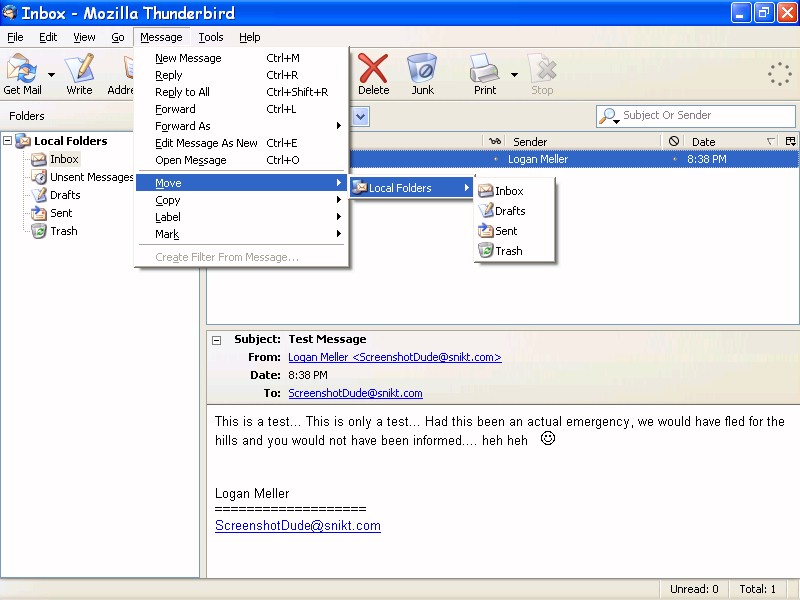Click the smiley emoticon in message
This screenshot has height=600, width=800.
click(x=547, y=438)
